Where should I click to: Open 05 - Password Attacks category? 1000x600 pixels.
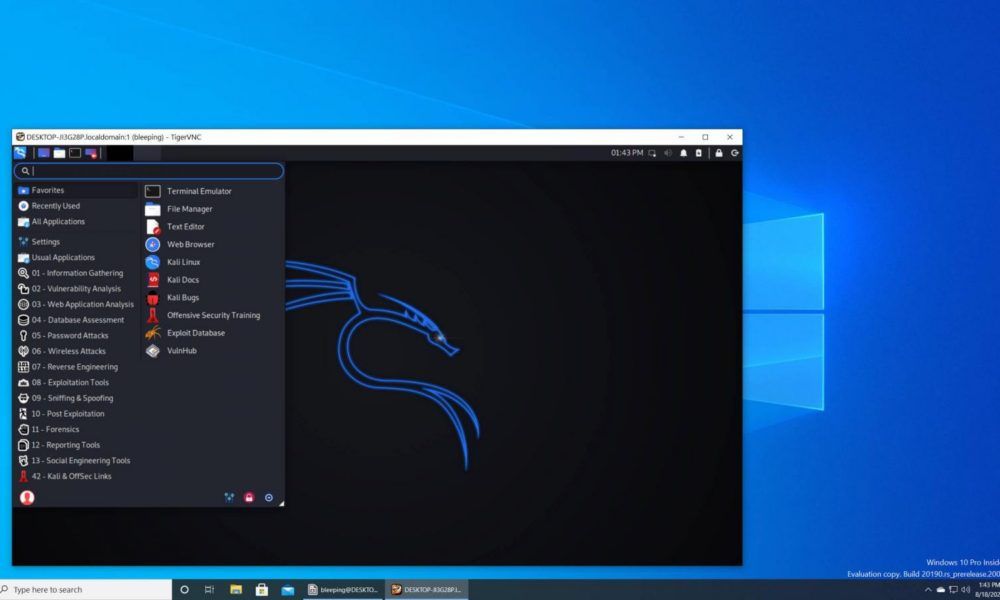point(77,335)
